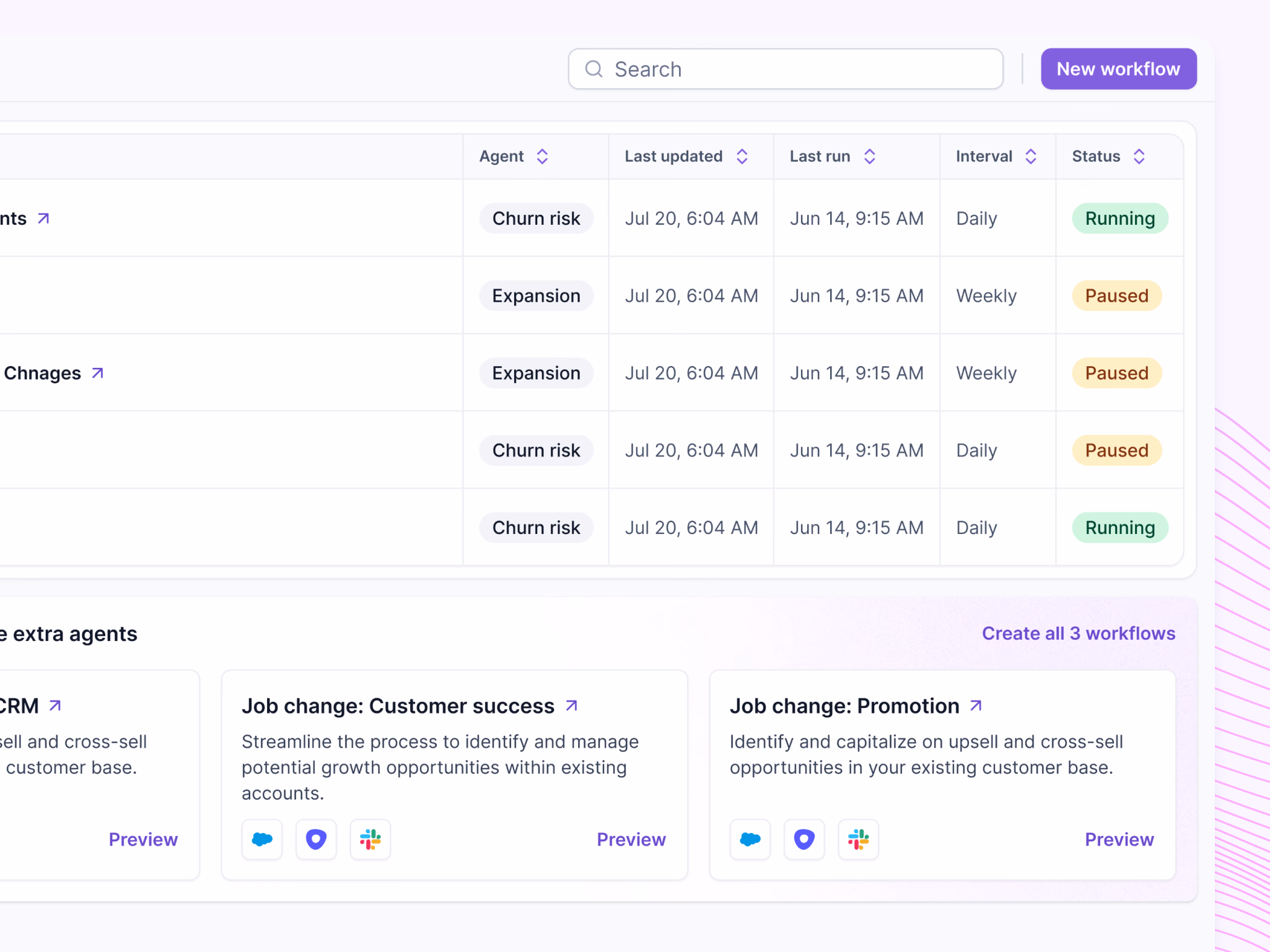1270x952 pixels.
Task: Click Paused status in first Expansion row
Action: (x=1117, y=295)
